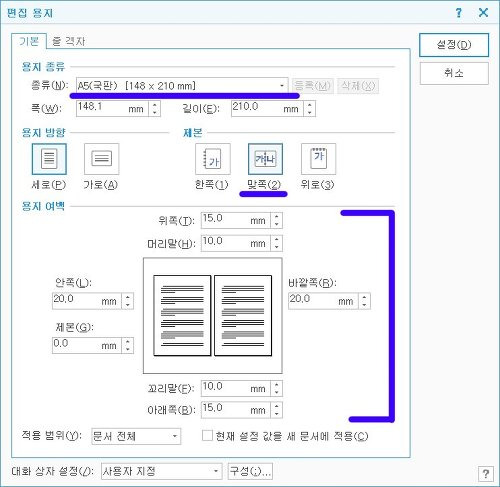Click the disabled 삭제(X) button
500x487 pixels.
358,86
